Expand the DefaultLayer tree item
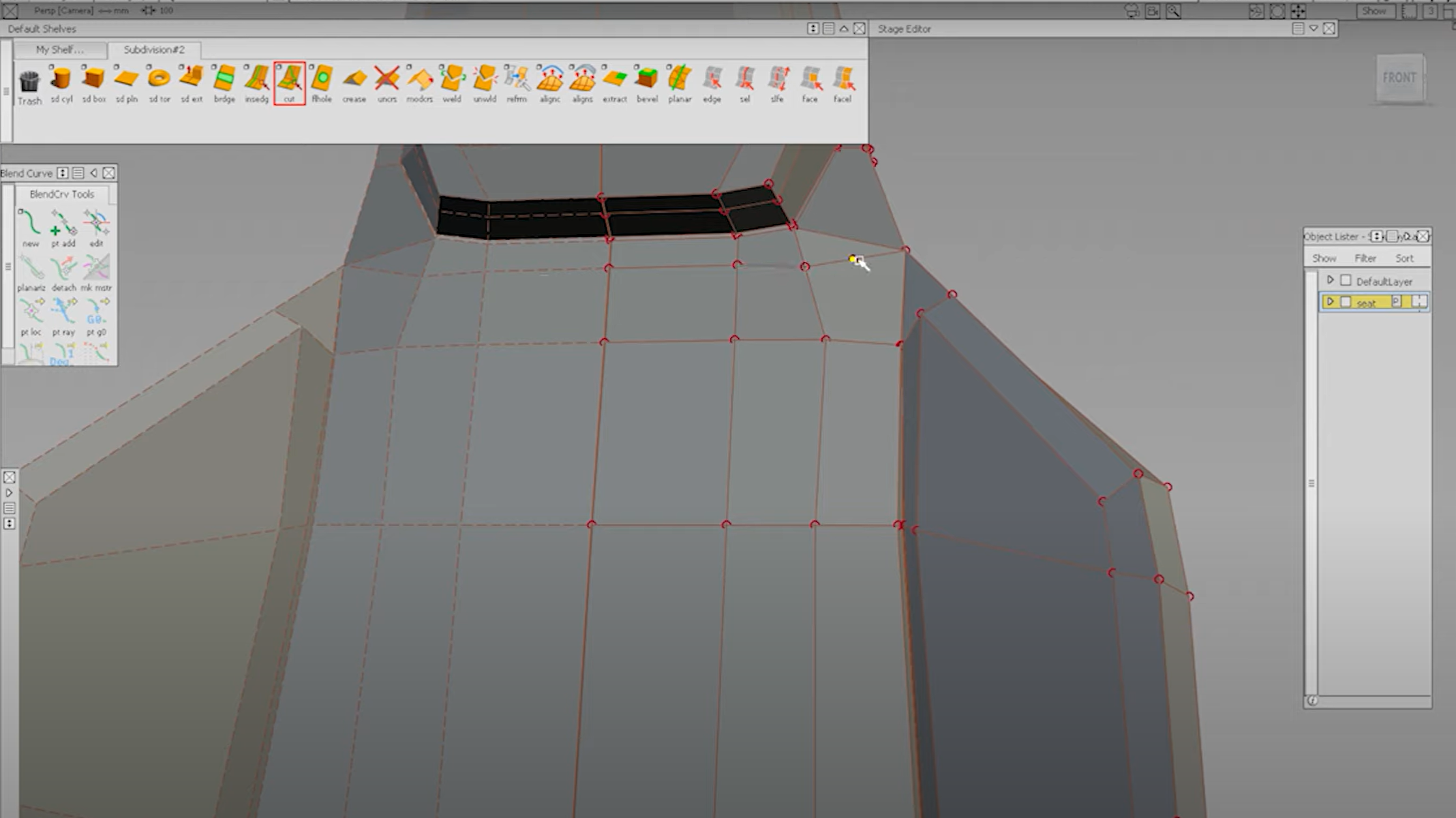This screenshot has height=818, width=1456. click(1331, 280)
